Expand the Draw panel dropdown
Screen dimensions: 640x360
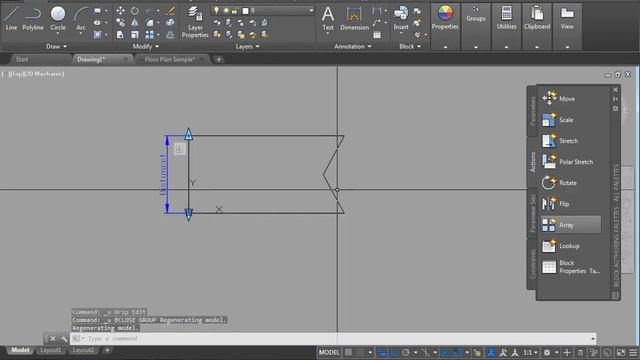(x=56, y=47)
